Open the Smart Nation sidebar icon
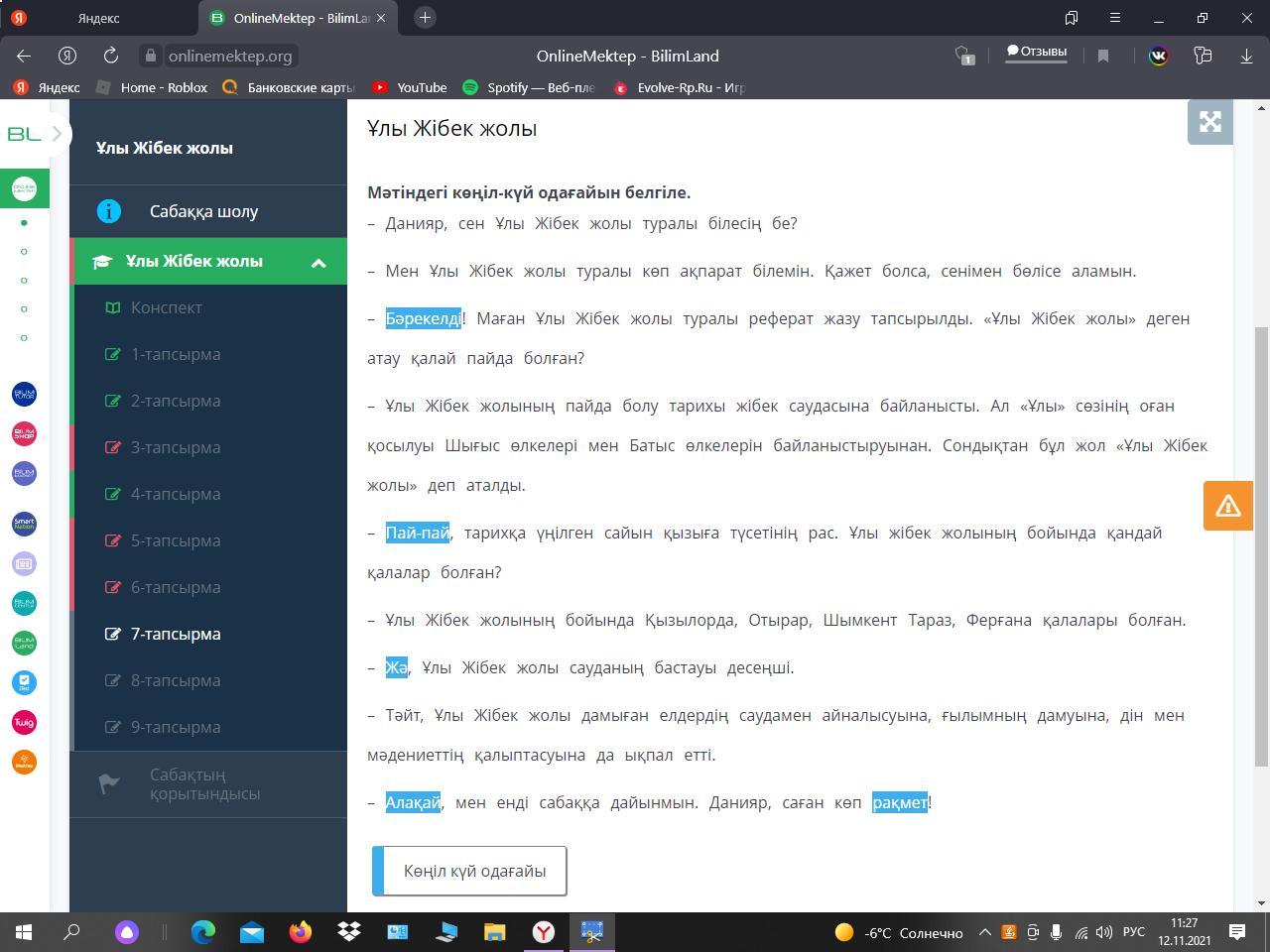This screenshot has width=1270, height=952. point(24,524)
